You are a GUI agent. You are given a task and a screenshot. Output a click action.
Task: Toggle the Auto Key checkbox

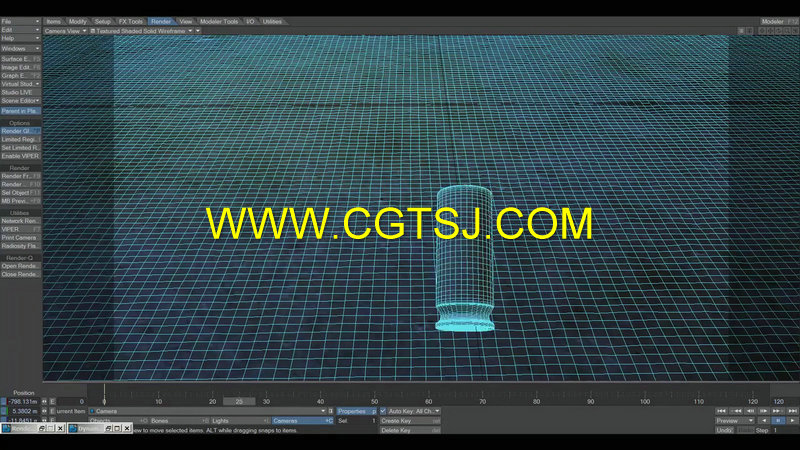pos(383,411)
